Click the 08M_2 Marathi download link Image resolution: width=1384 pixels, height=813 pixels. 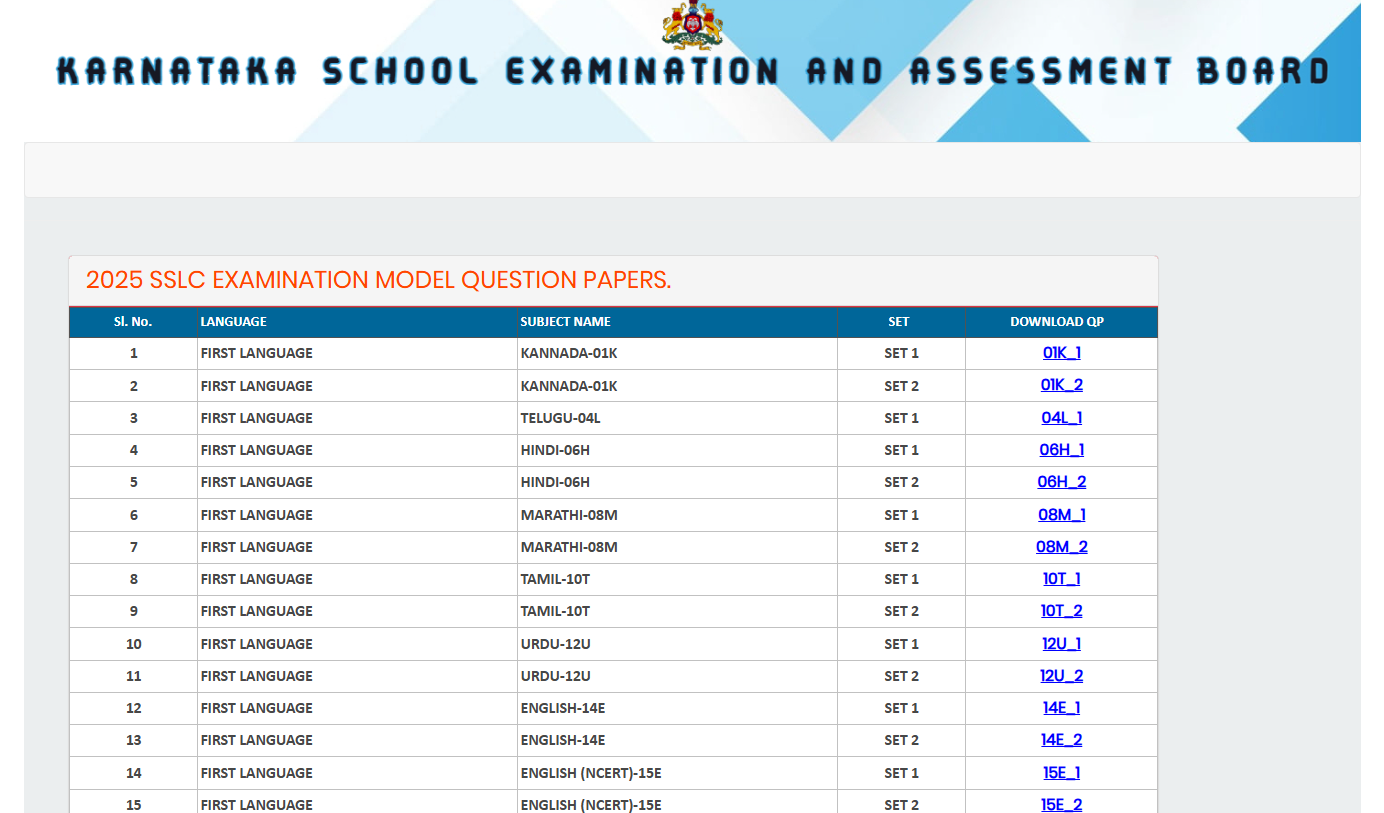[x=1062, y=546]
